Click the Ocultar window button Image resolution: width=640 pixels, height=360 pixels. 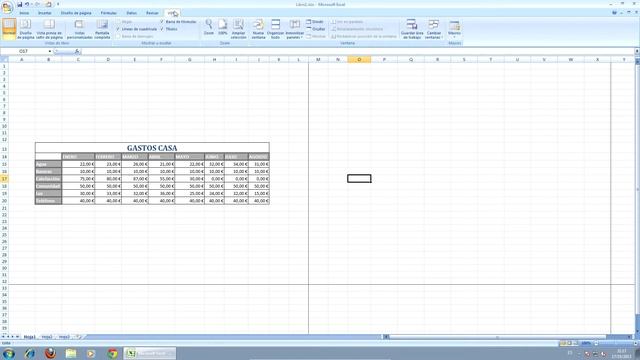[316, 29]
